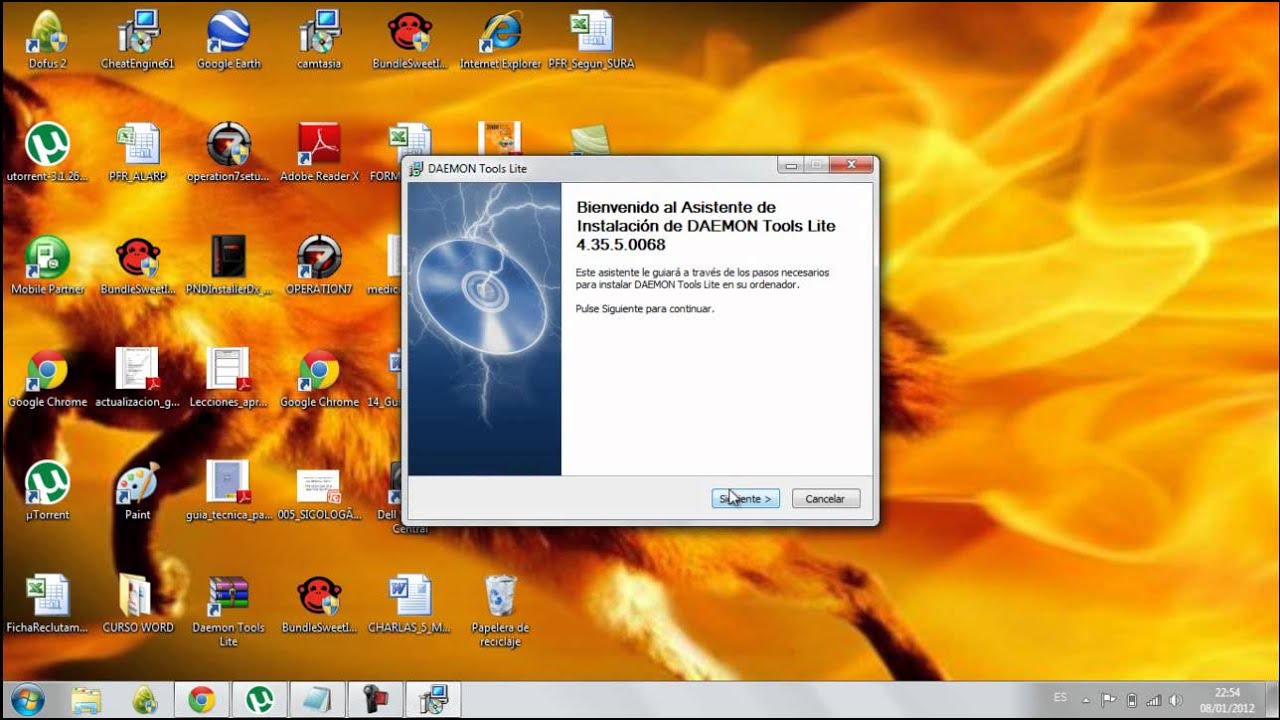
Task: Click the ES language indicator in the tray
Action: pyautogui.click(x=1060, y=697)
